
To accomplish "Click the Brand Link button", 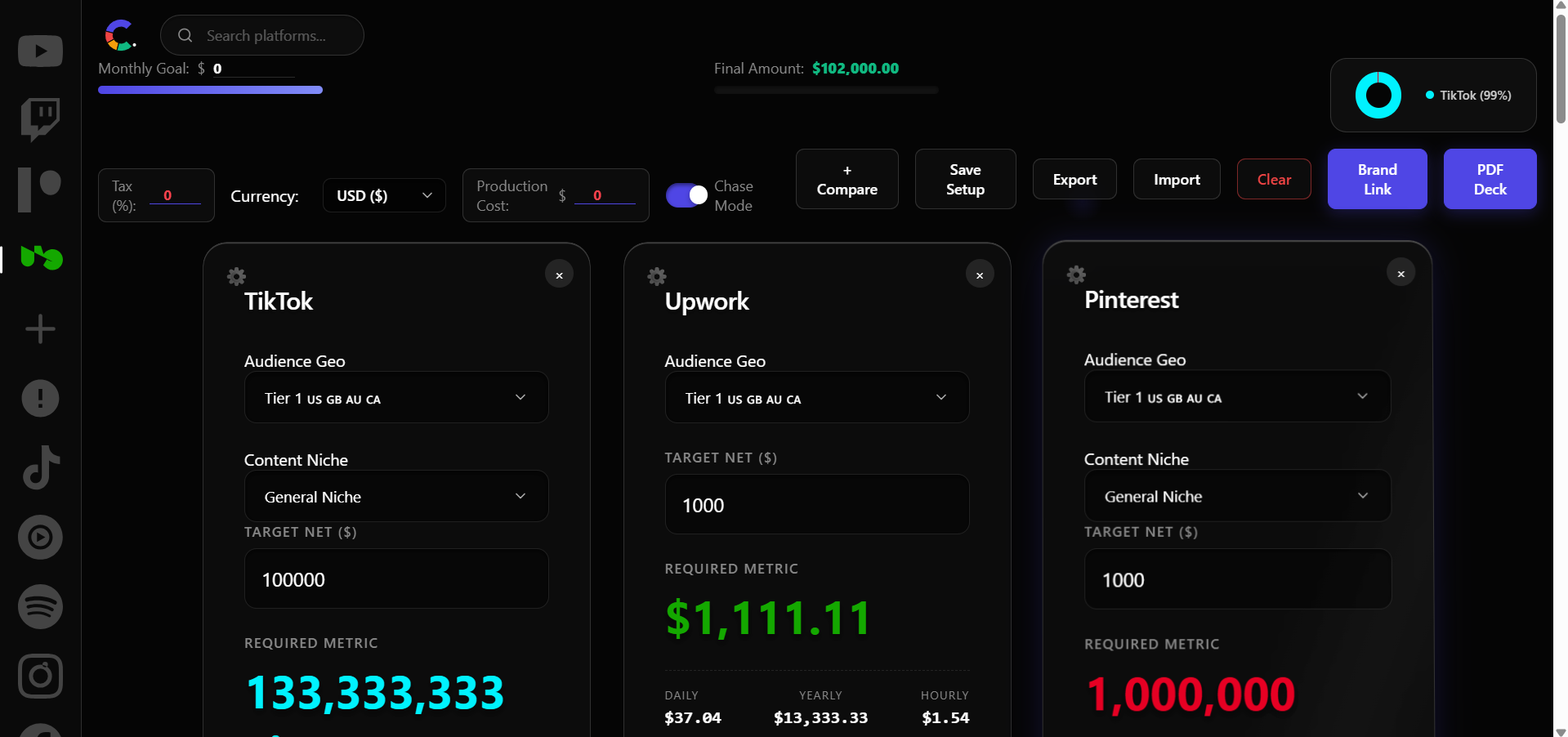I will tap(1377, 179).
